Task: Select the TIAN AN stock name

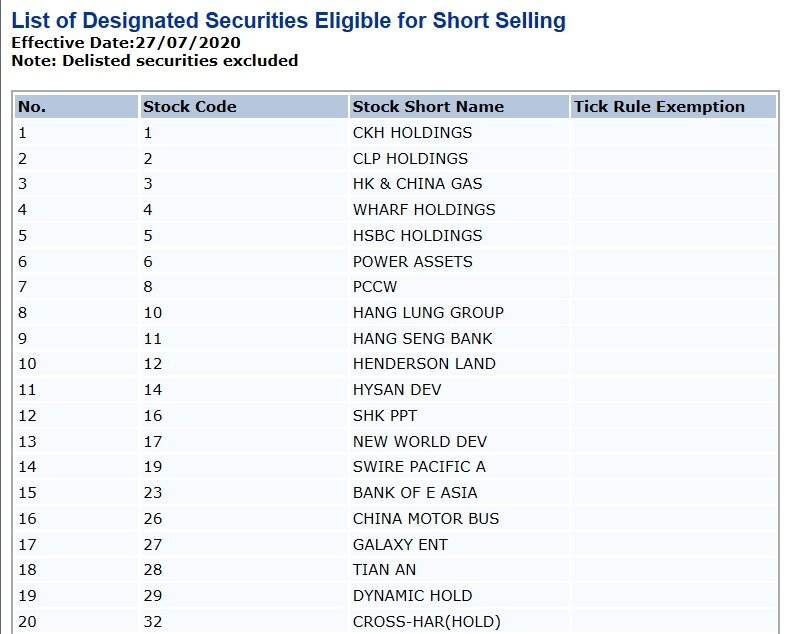Action: (384, 570)
